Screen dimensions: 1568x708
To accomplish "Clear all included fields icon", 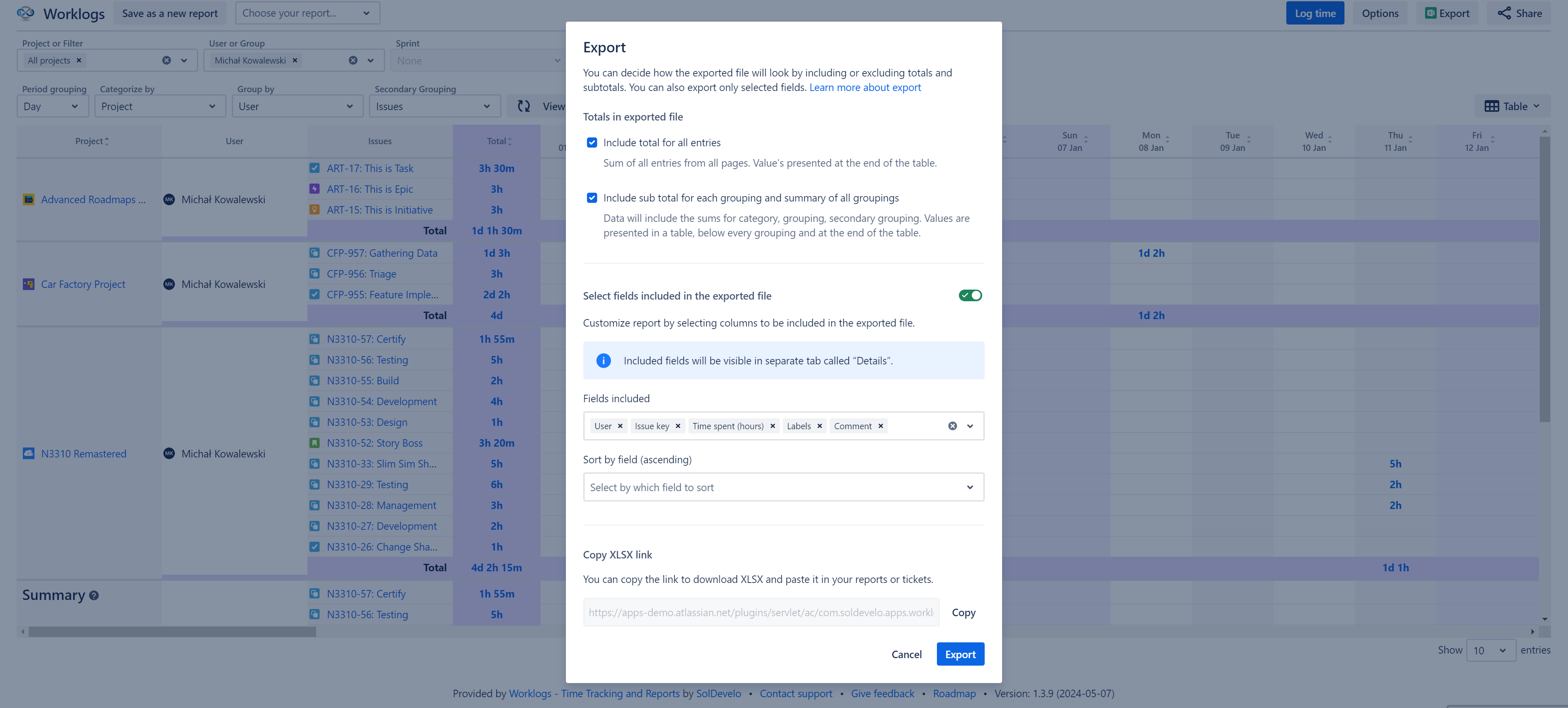I will (x=952, y=426).
